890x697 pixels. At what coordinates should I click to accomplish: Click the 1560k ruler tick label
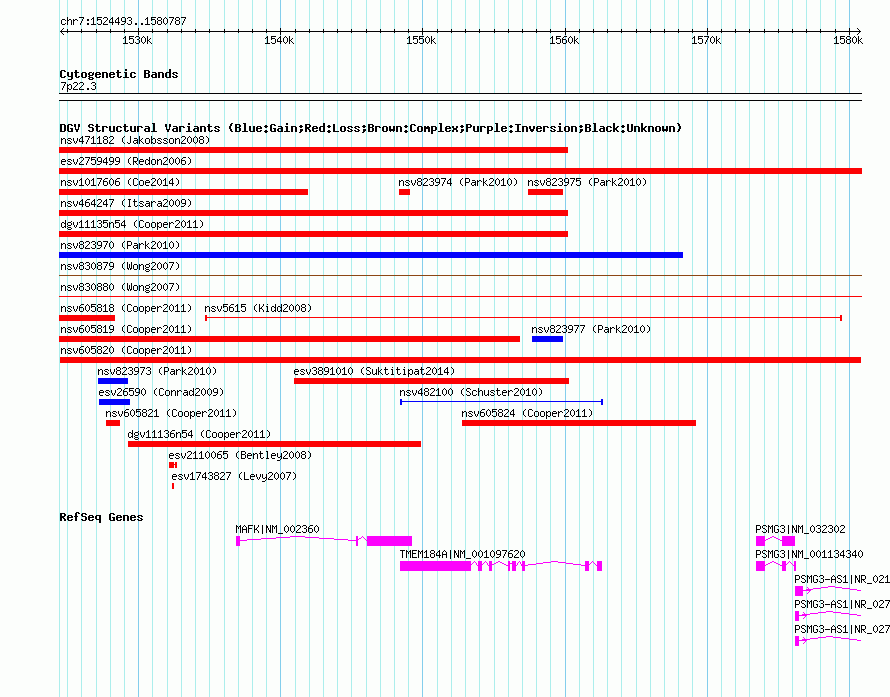coord(564,40)
